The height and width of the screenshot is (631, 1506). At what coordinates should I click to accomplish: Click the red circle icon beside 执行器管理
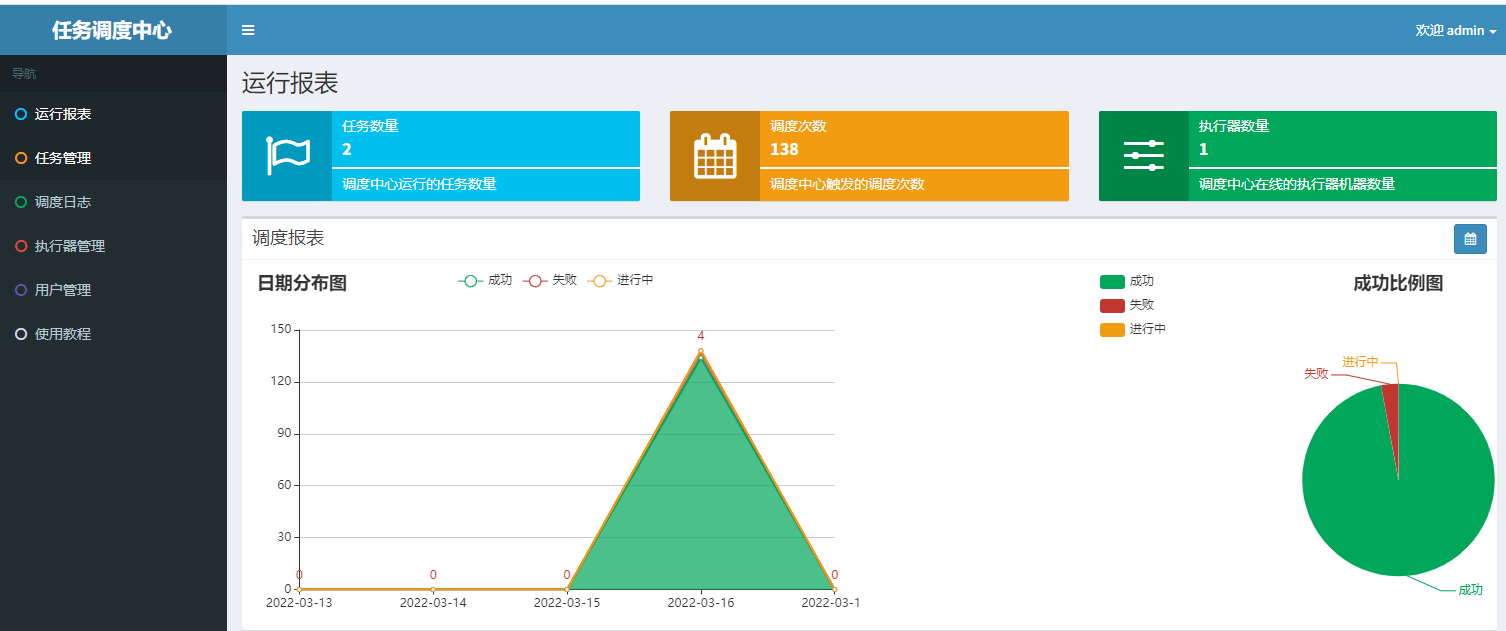click(x=21, y=246)
